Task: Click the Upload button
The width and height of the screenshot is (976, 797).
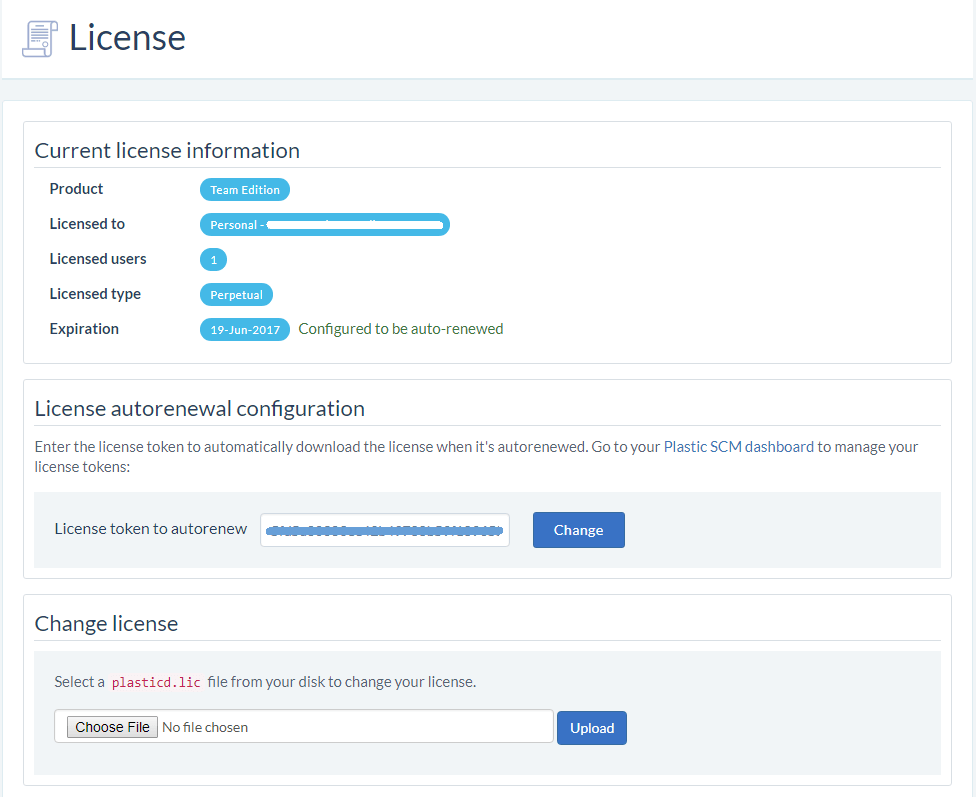Action: click(591, 728)
